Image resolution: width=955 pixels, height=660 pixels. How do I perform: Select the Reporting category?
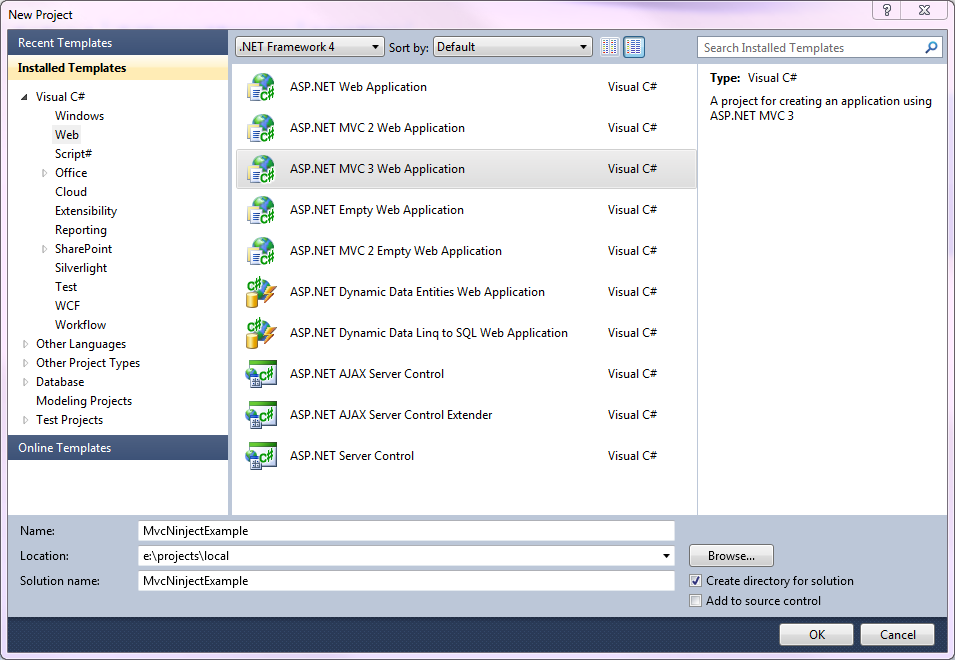[81, 230]
